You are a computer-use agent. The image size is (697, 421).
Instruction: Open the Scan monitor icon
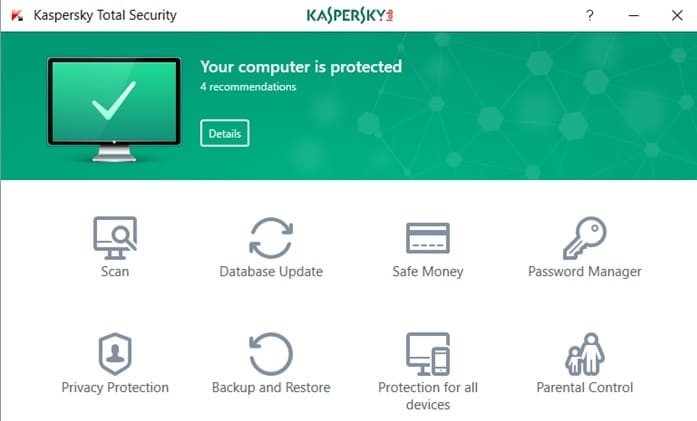tap(115, 238)
